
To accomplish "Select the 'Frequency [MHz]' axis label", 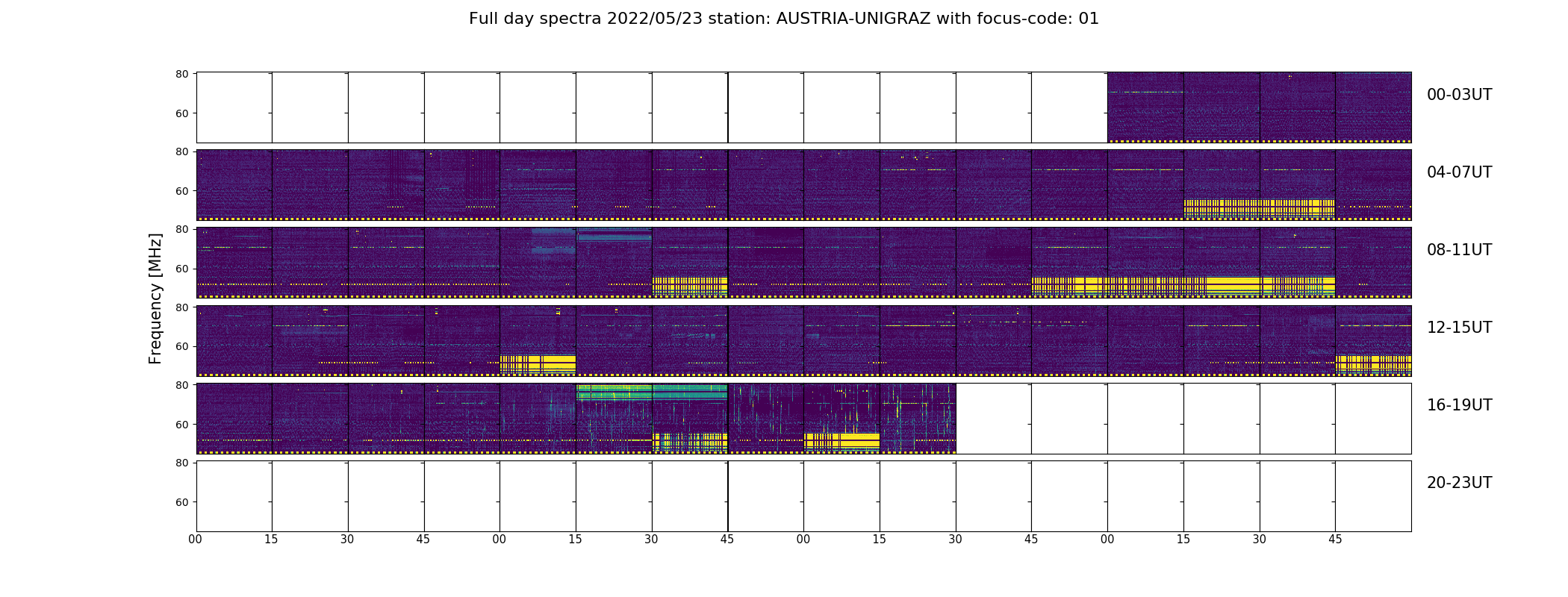I will (155, 298).
